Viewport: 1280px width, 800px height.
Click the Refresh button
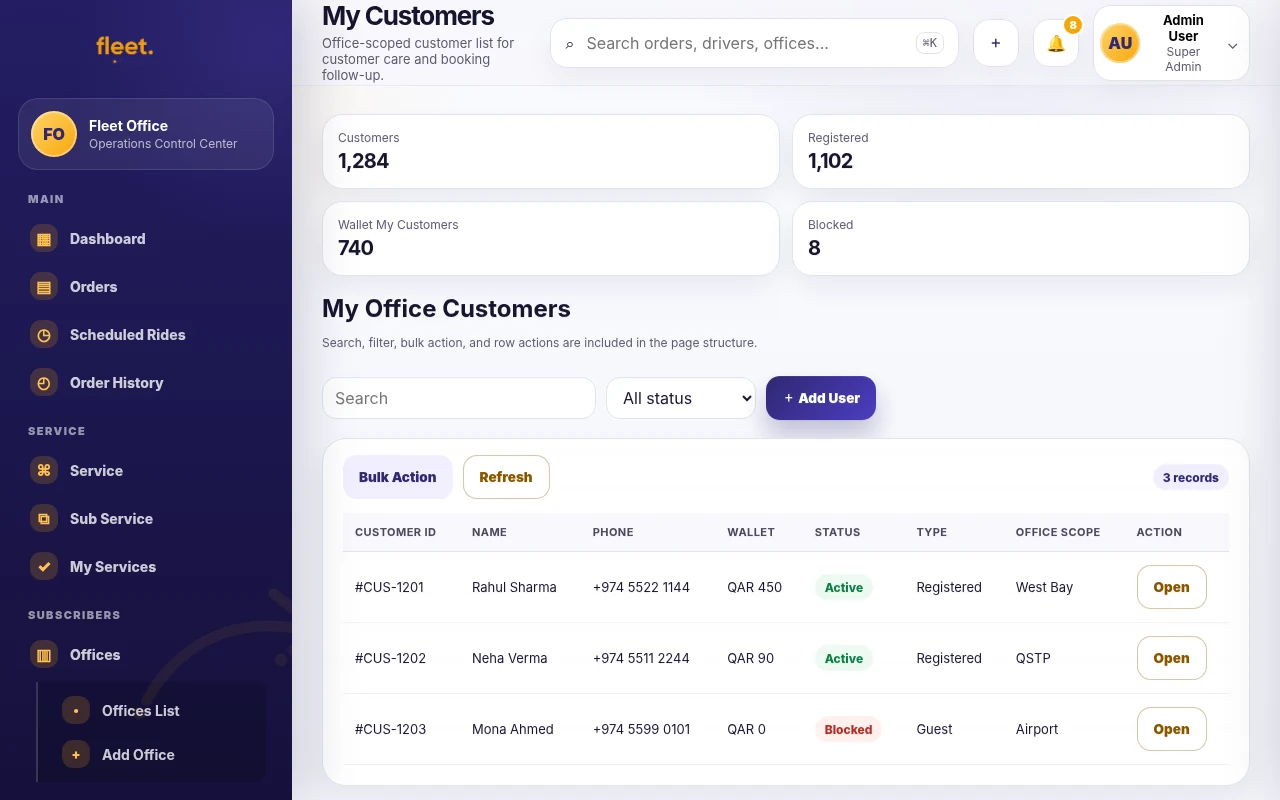pyautogui.click(x=506, y=477)
